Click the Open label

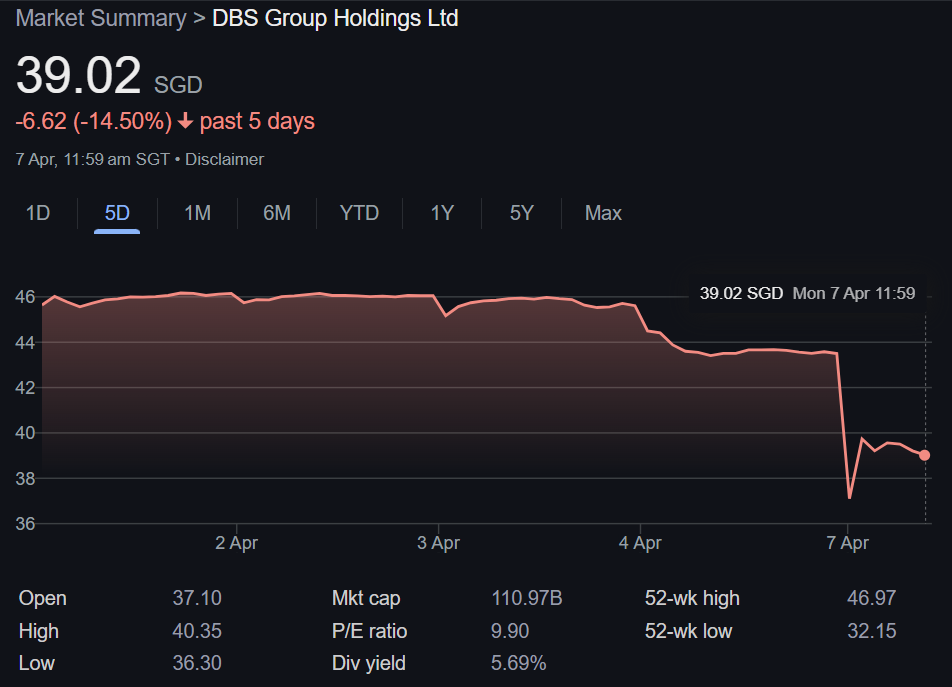pos(42,598)
